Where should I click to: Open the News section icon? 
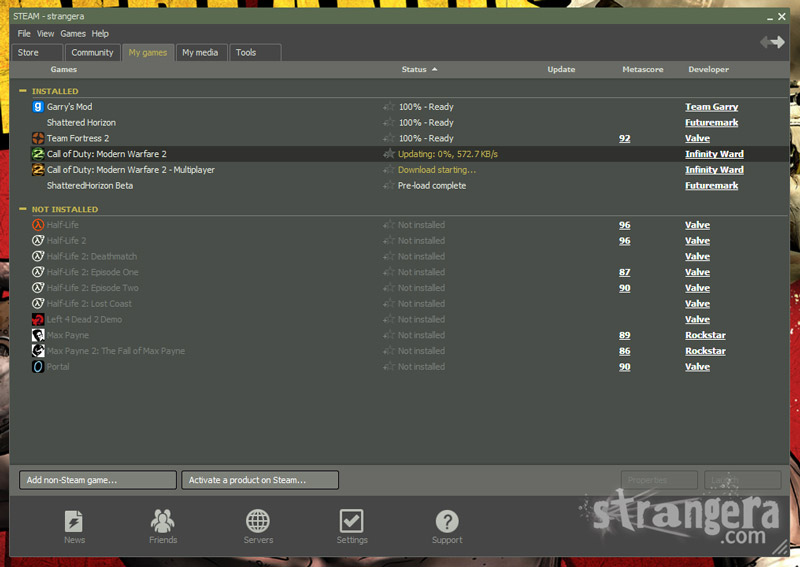(74, 521)
